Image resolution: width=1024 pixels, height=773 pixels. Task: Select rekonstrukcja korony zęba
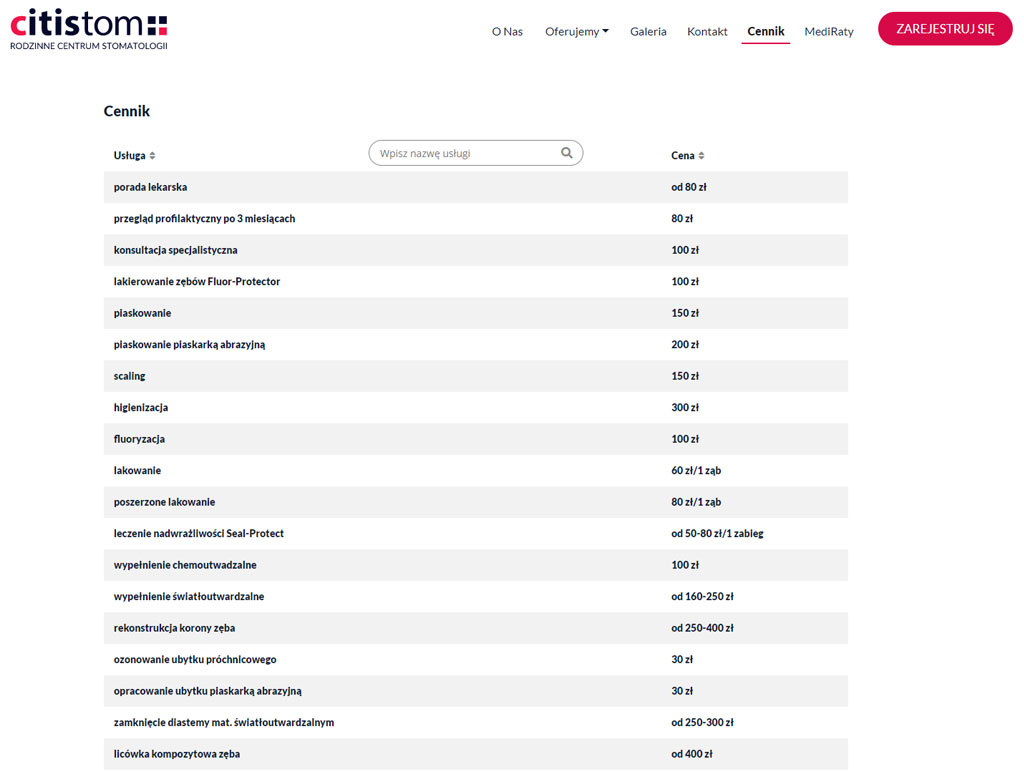(x=174, y=628)
